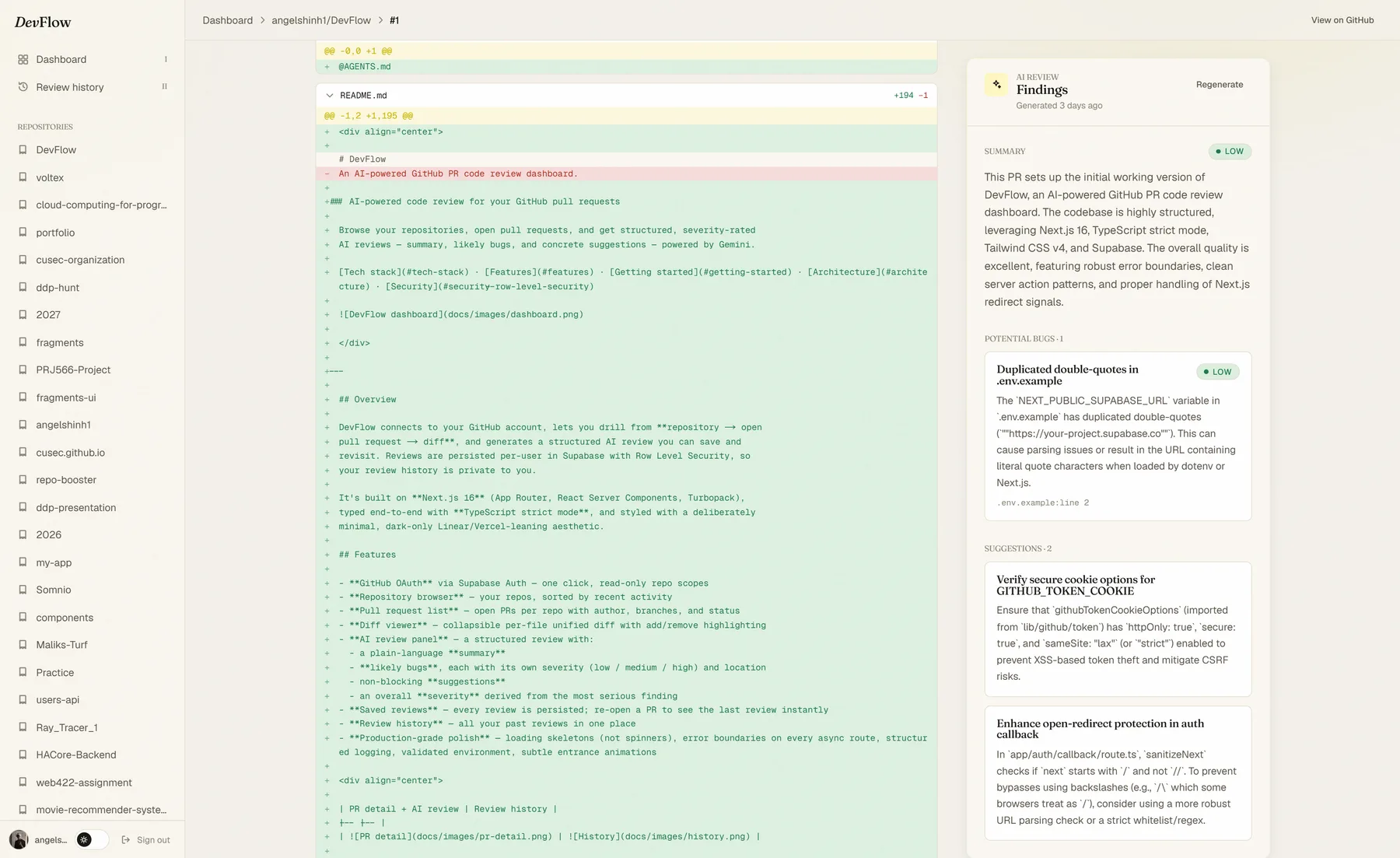
Task: Open angelshinh1/DevFlow in the breadcrumb
Action: point(321,20)
